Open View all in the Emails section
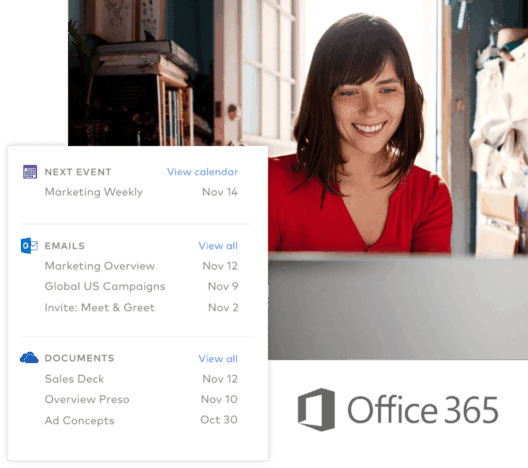Image resolution: width=528 pixels, height=468 pixels. tap(218, 246)
